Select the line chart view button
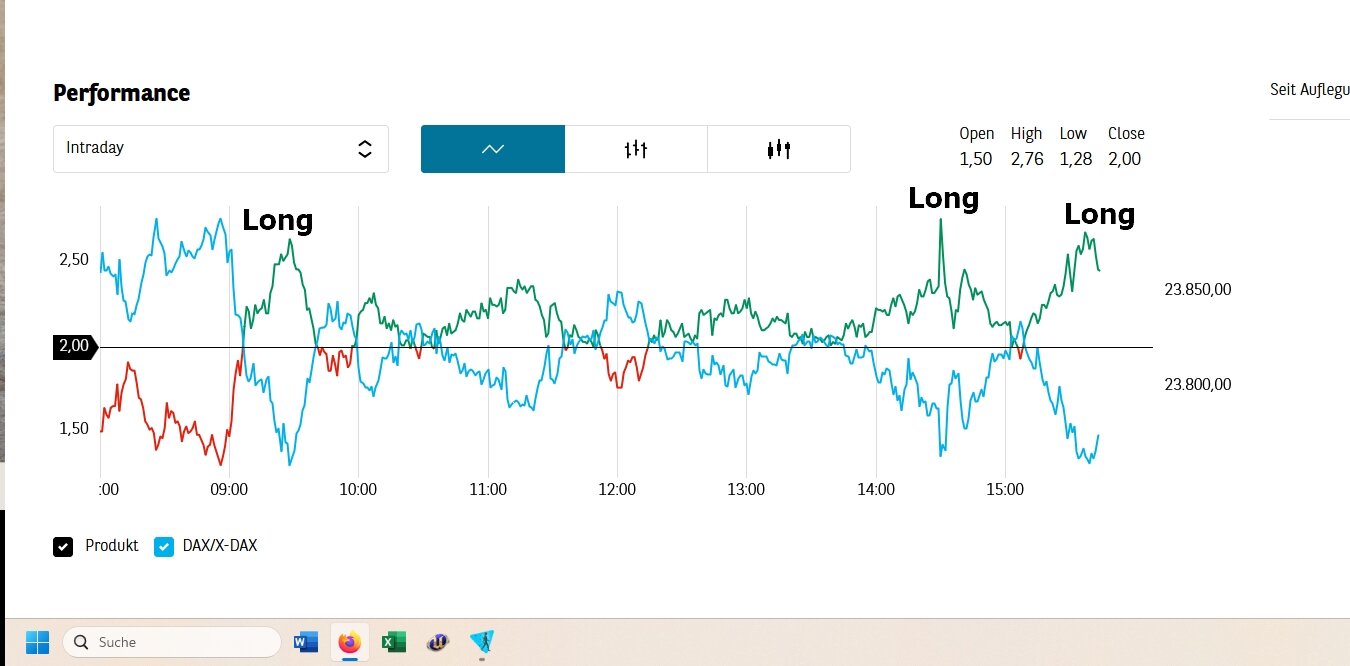The image size is (1350, 666). coord(493,149)
